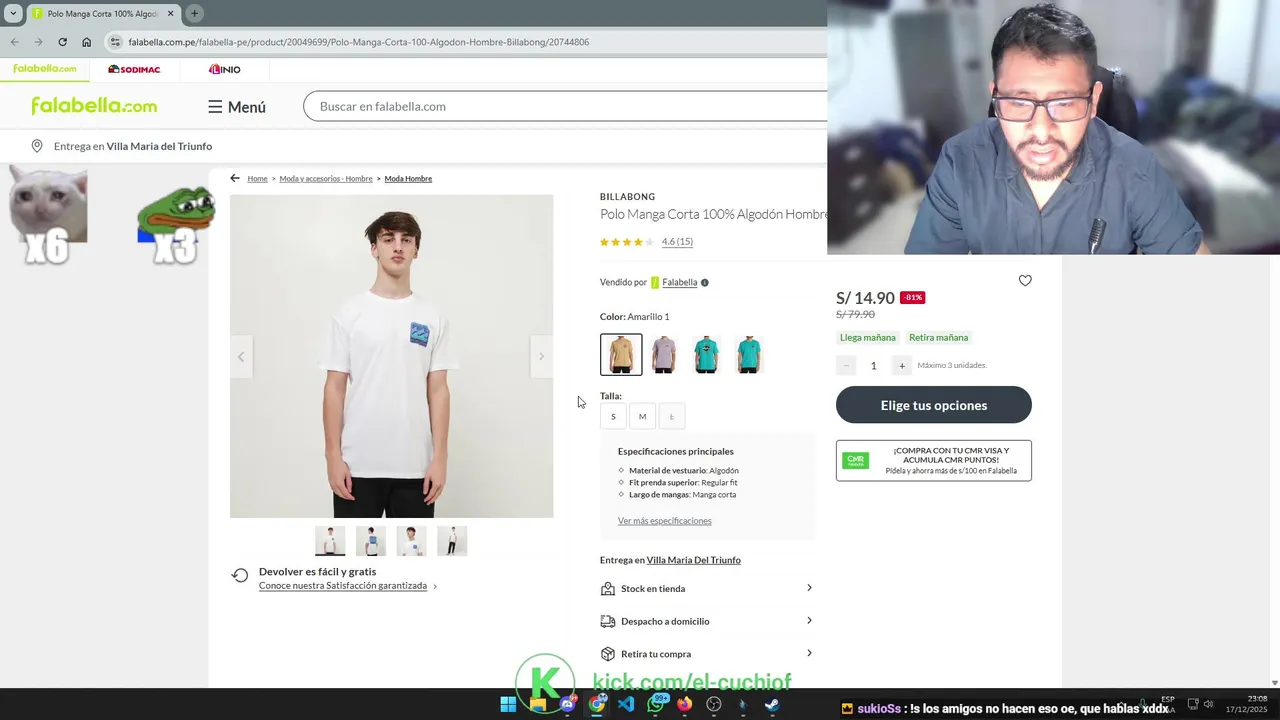Click the browser back arrow
Image resolution: width=1280 pixels, height=720 pixels.
pos(14,42)
